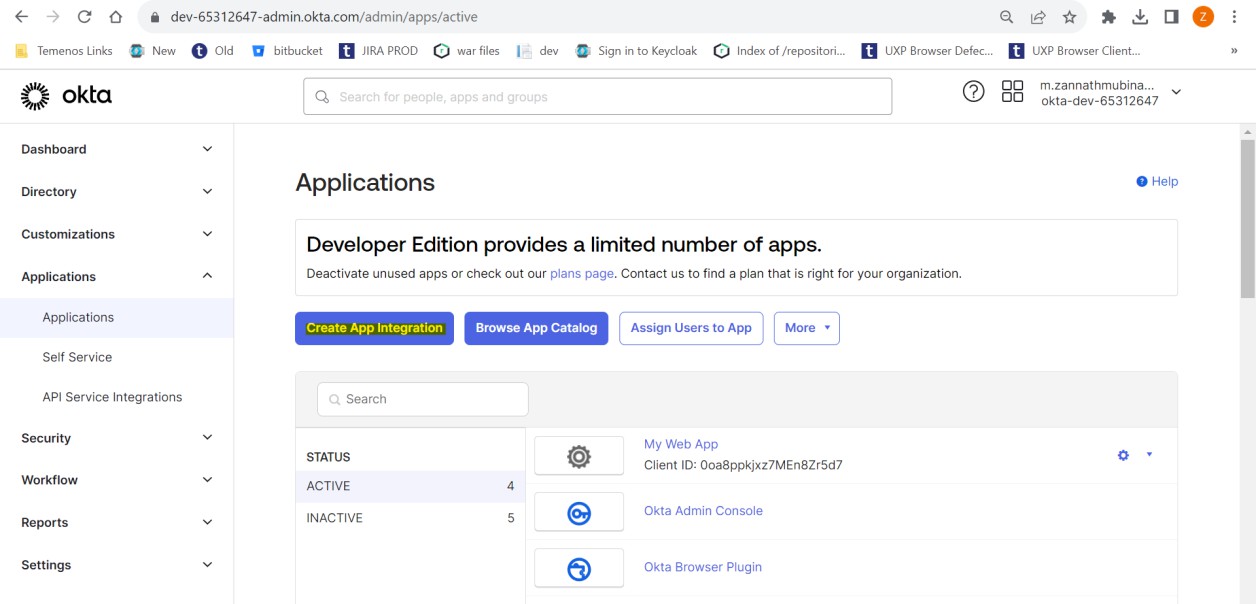
Task: Click the Okta Browser Plugin app icon
Action: click(579, 568)
